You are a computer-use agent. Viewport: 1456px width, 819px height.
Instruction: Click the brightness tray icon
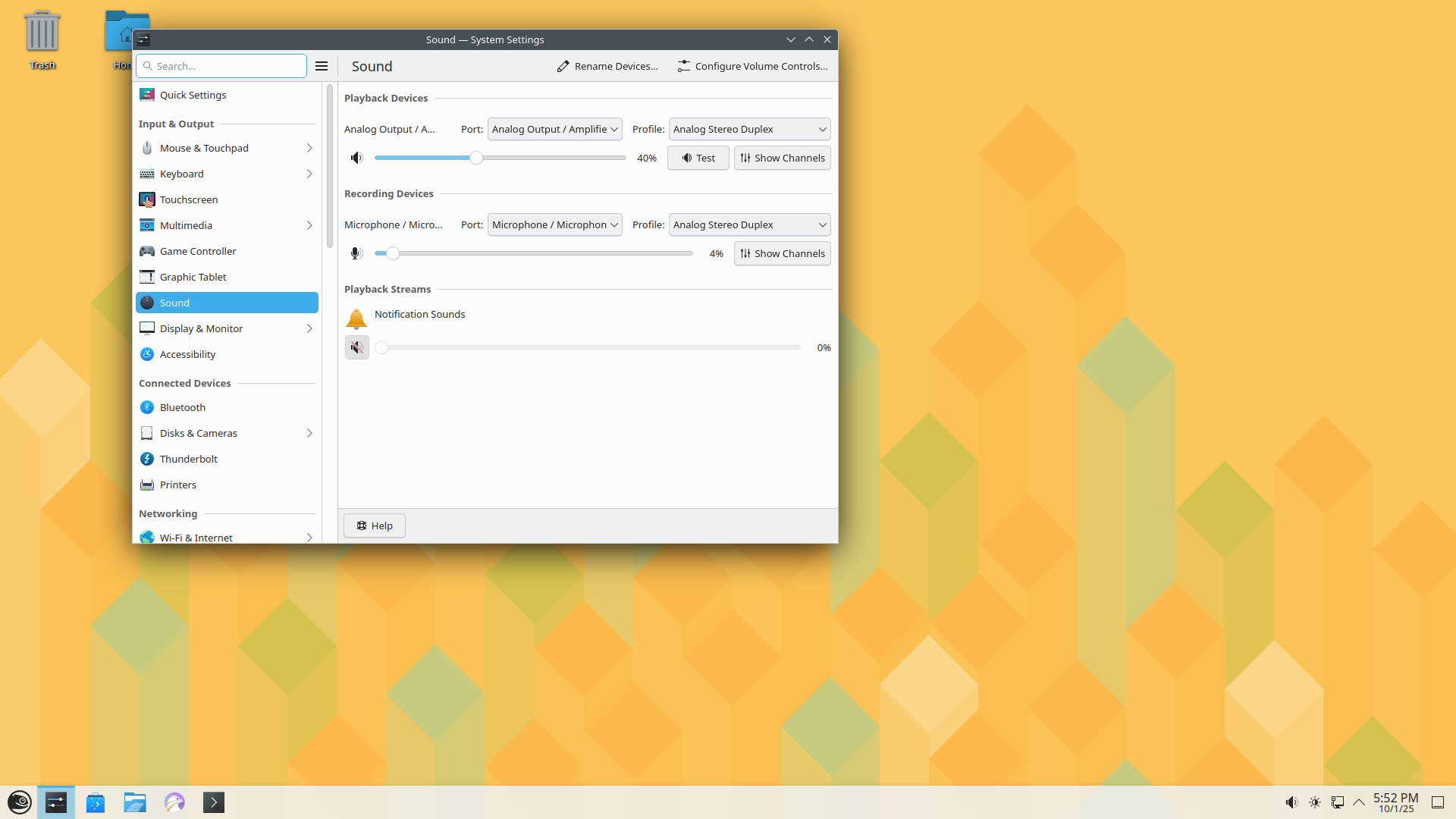(x=1315, y=802)
